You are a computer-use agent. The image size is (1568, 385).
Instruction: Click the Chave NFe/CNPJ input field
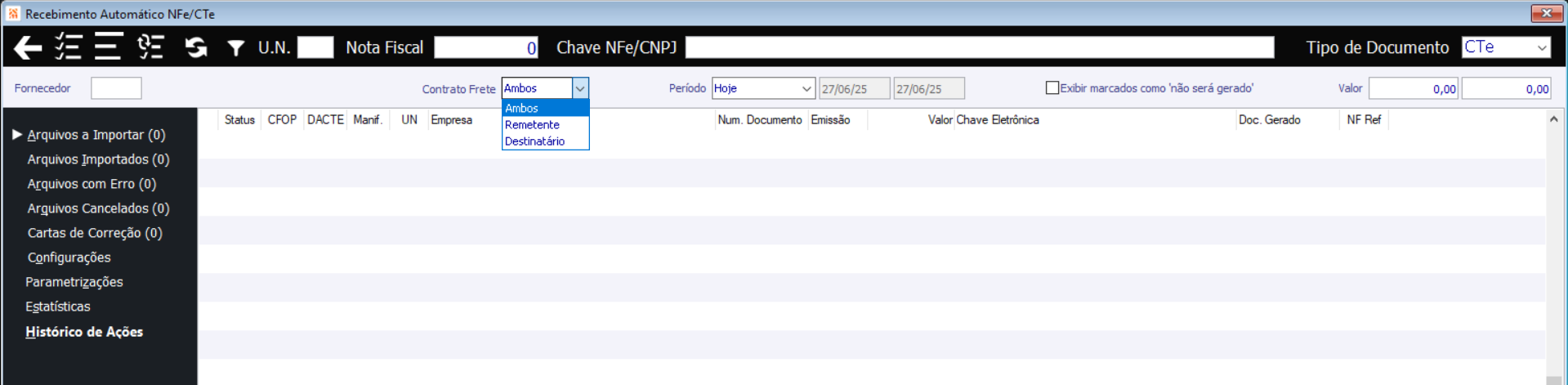980,47
